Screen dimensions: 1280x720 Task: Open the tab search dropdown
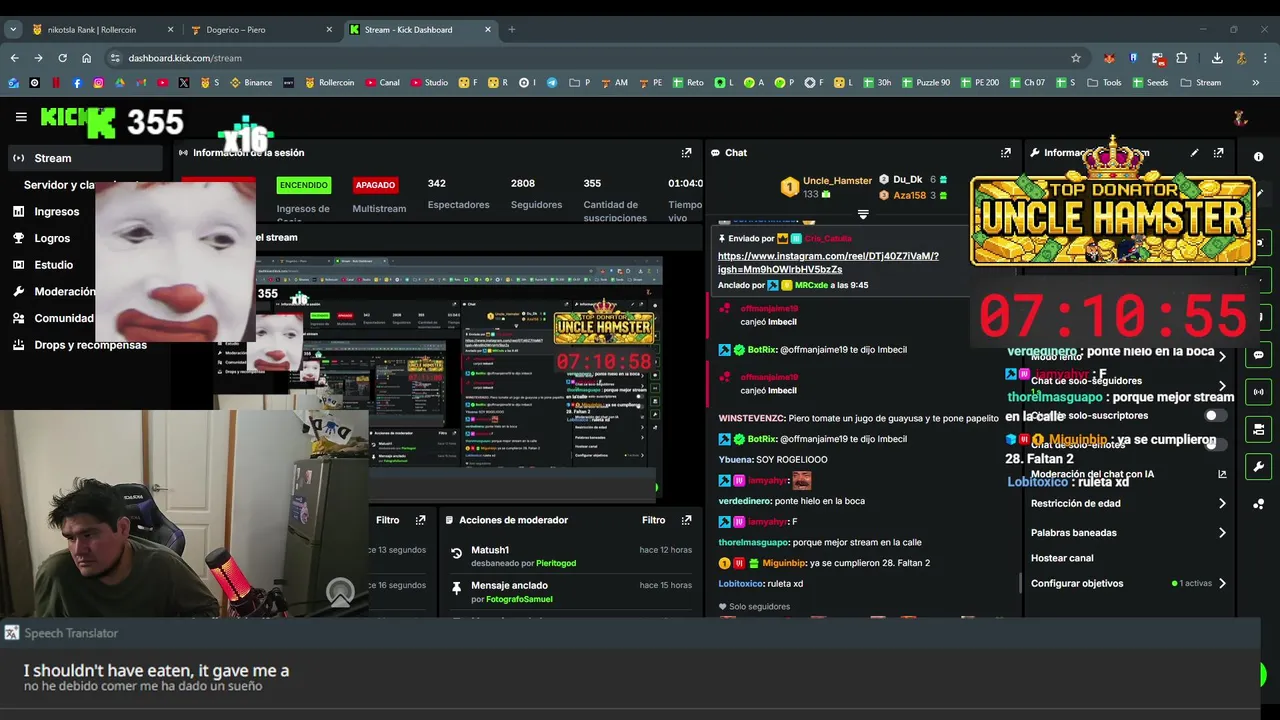pyautogui.click(x=14, y=29)
